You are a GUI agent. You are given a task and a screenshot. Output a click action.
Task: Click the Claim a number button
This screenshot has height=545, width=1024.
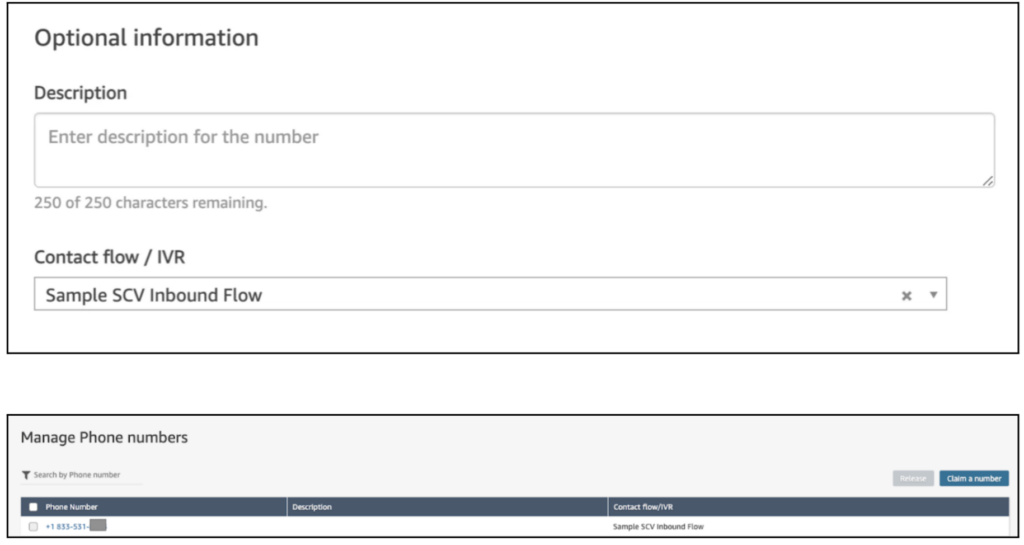click(x=973, y=478)
